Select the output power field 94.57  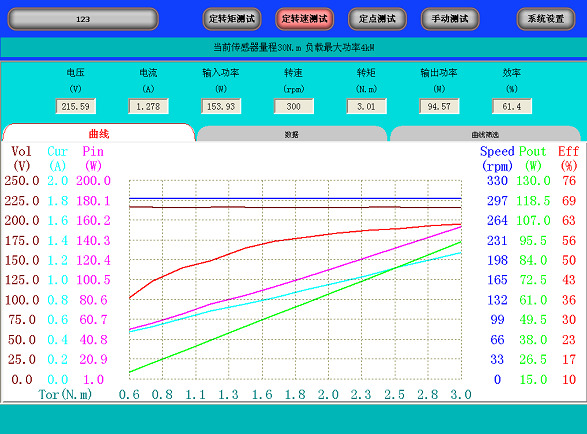point(439,106)
